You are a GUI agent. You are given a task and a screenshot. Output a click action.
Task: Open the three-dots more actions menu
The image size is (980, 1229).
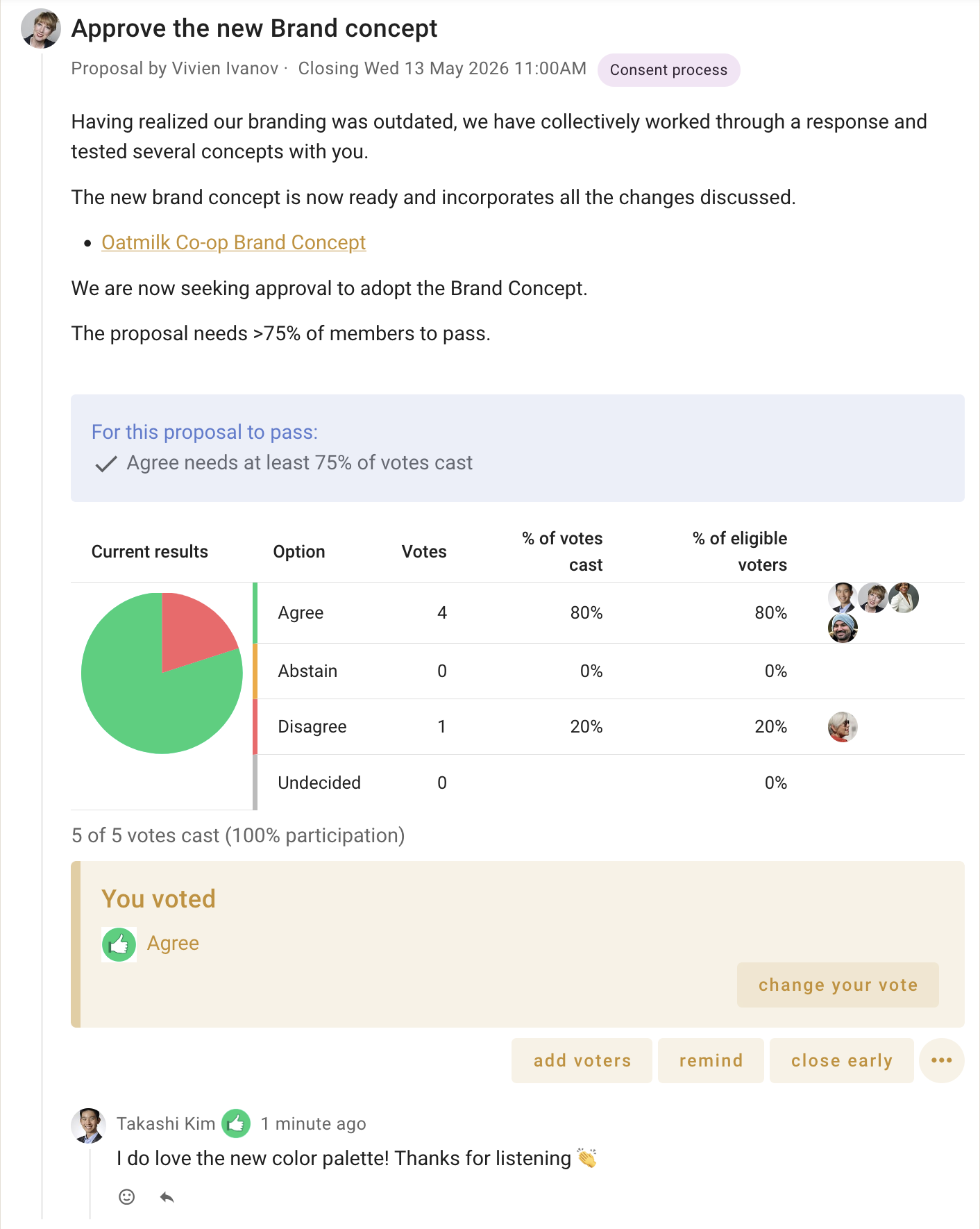point(941,1060)
